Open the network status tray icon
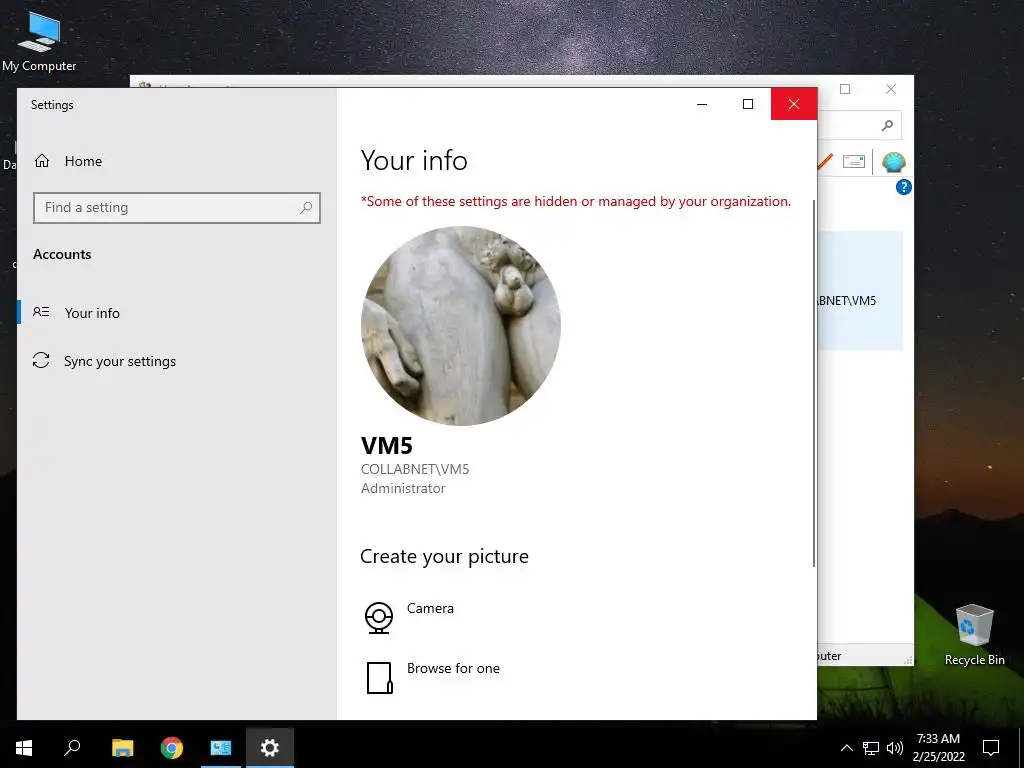 tap(871, 748)
